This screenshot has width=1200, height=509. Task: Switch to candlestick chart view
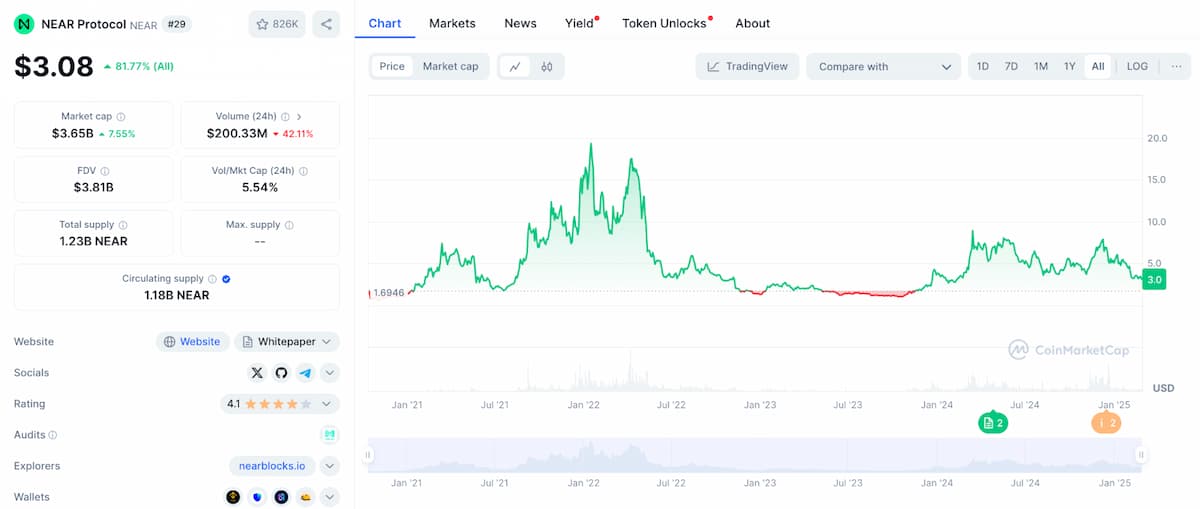coord(547,67)
